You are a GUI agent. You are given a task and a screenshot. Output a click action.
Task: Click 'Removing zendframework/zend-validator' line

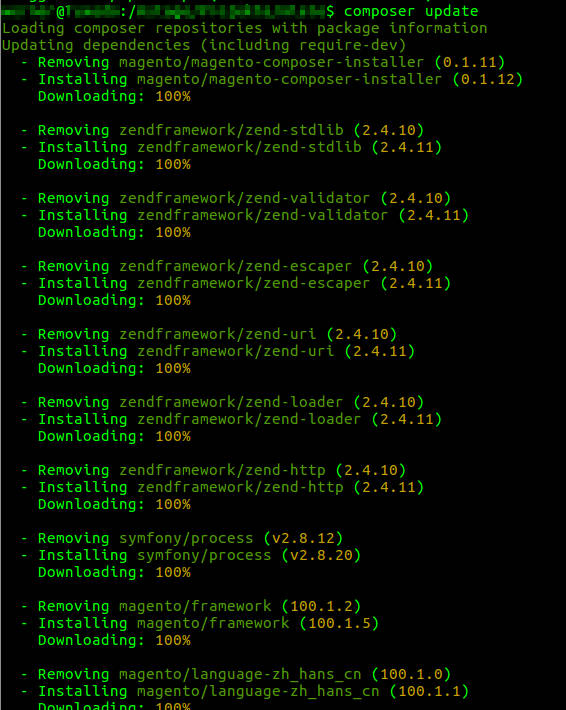tap(236, 198)
